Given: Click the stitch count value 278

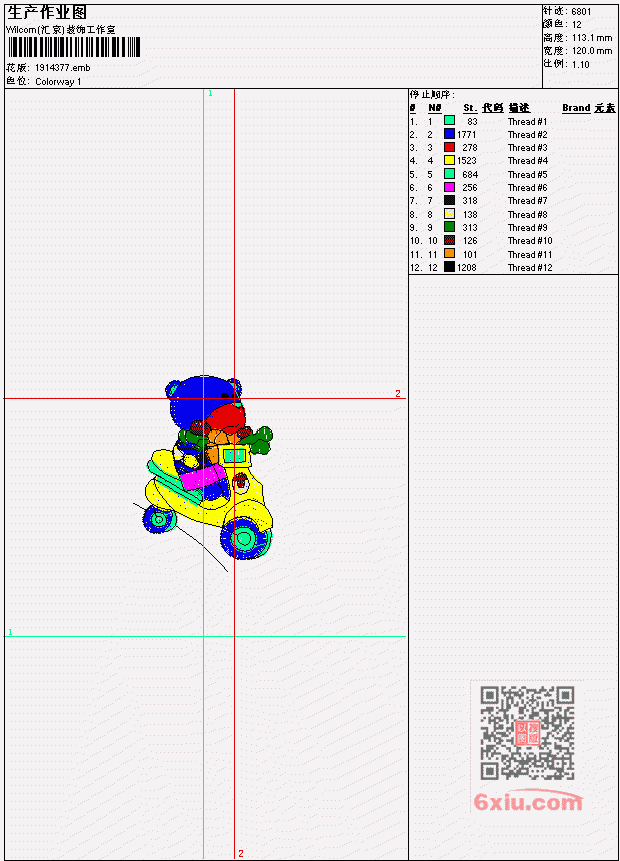Looking at the screenshot, I should click(470, 148).
